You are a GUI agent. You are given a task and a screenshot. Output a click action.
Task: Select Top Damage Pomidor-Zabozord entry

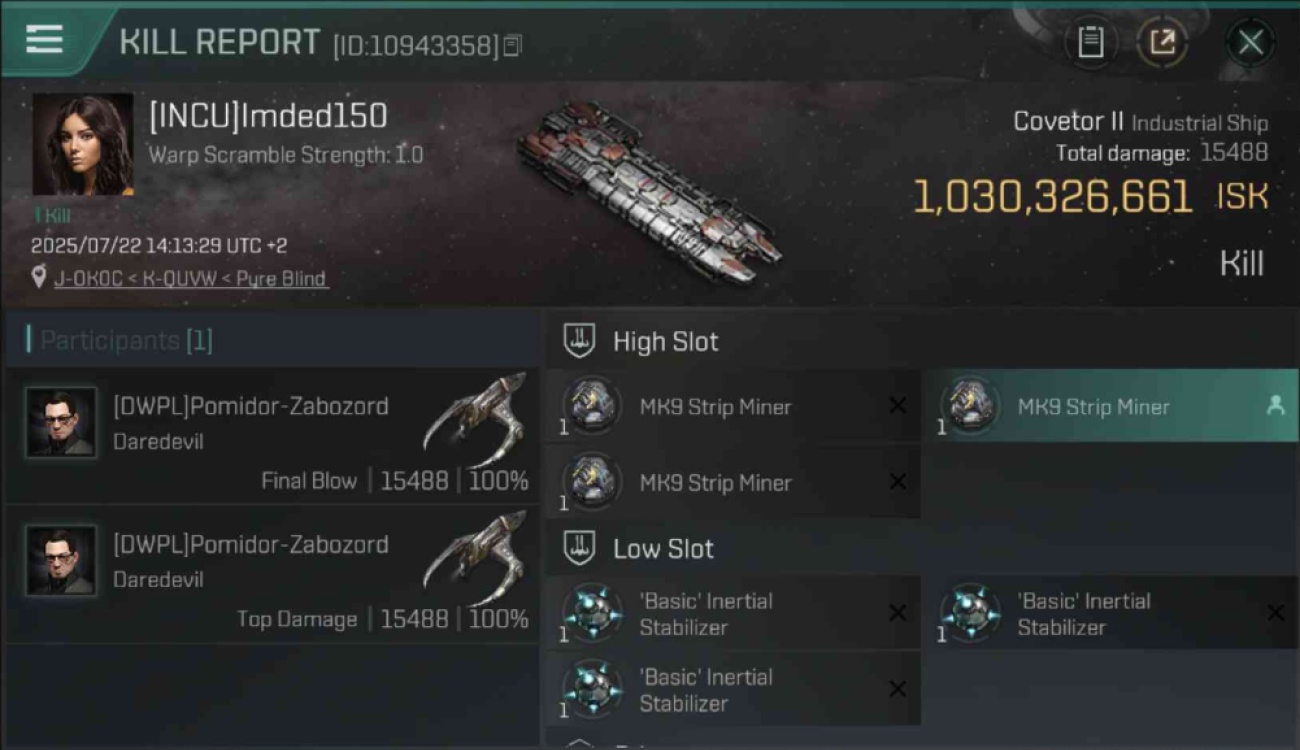tap(272, 574)
